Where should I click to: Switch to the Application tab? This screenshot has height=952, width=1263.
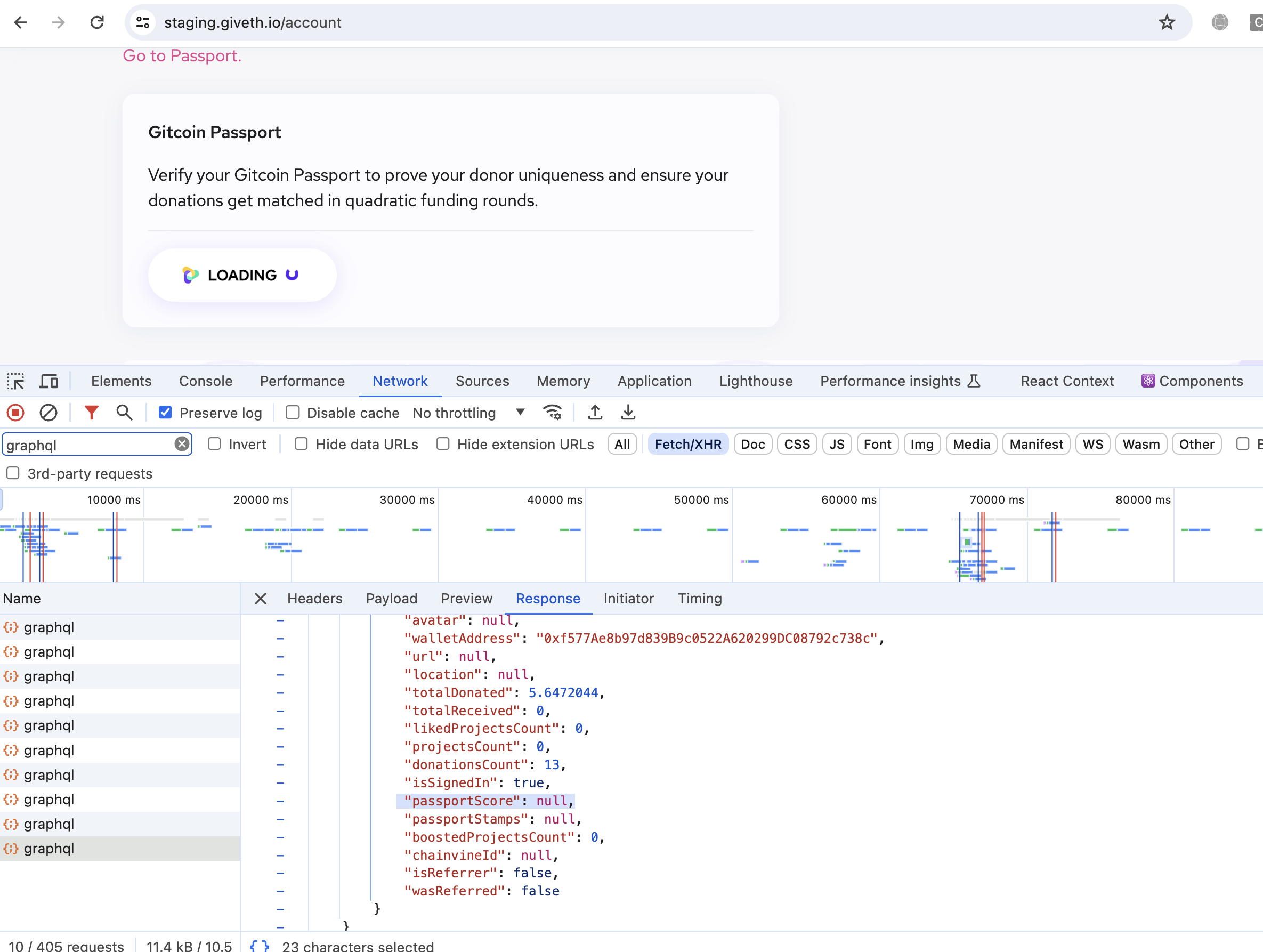654,381
